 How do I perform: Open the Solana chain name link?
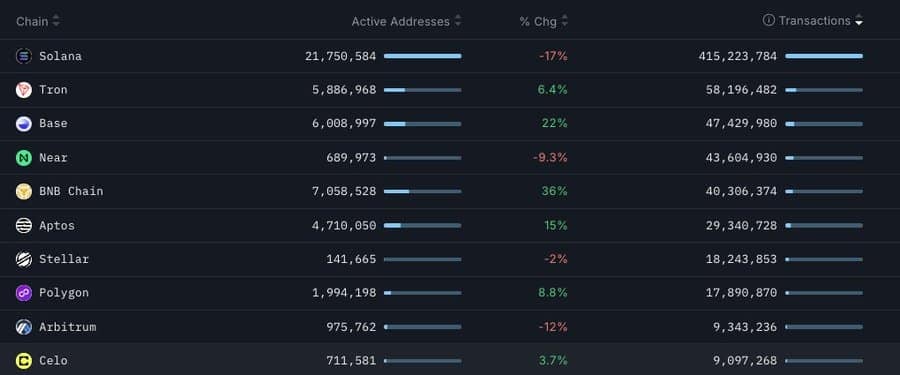click(60, 56)
